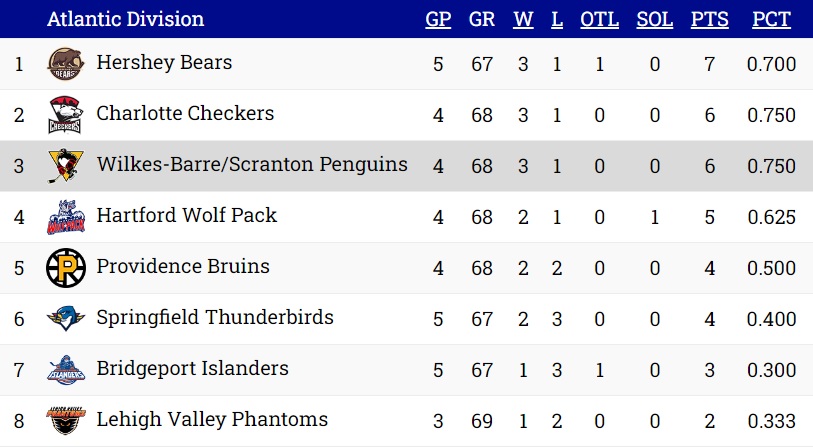This screenshot has width=813, height=447.
Task: Open Hershey Bears team name
Action: coord(164,62)
